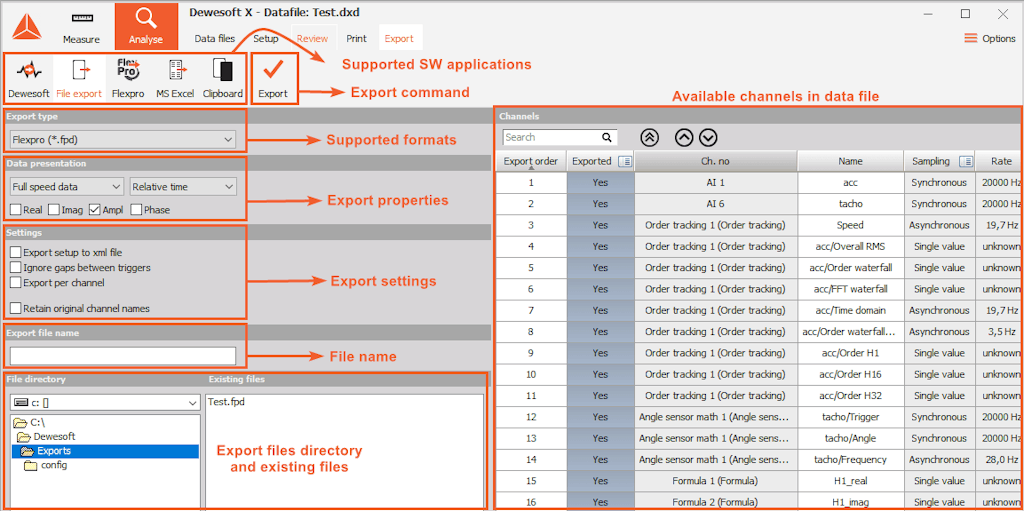The width and height of the screenshot is (1024, 511).
Task: Click the export file name input field
Action: pyautogui.click(x=123, y=355)
